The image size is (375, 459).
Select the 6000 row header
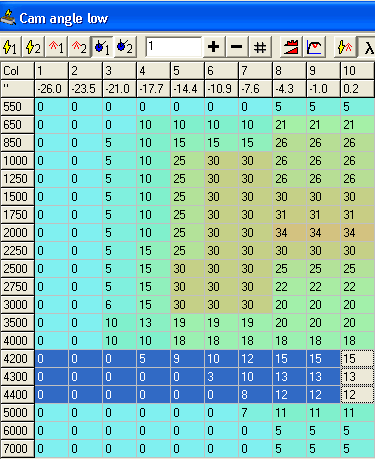click(x=17, y=431)
